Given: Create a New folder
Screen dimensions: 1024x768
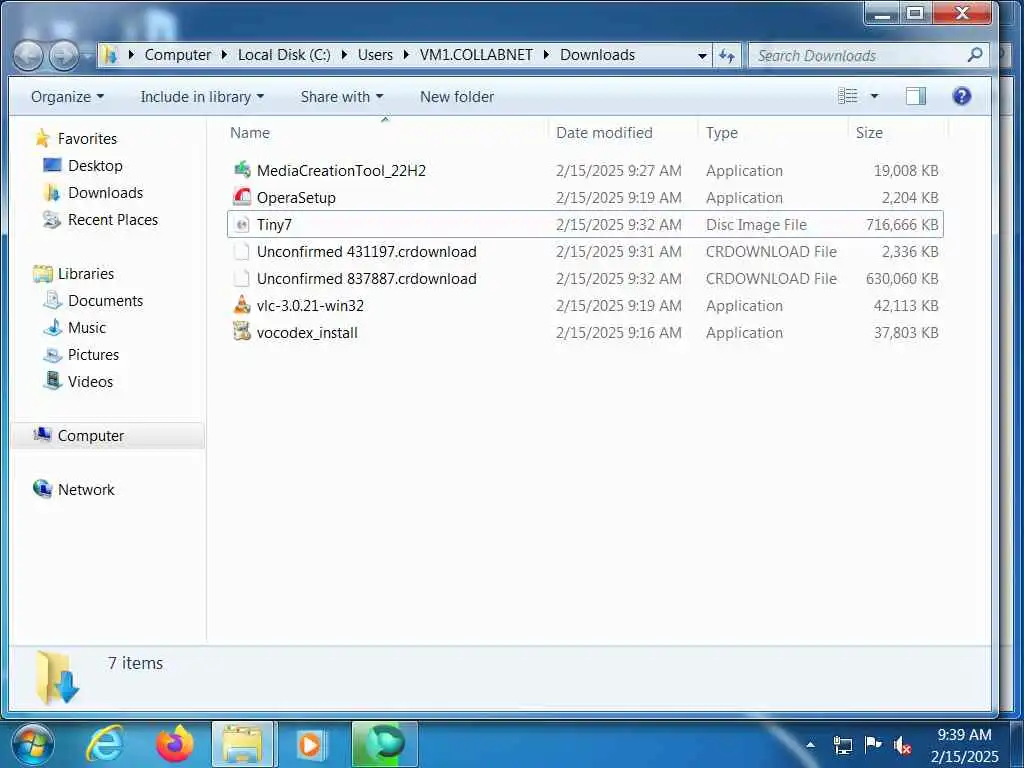Looking at the screenshot, I should (456, 97).
